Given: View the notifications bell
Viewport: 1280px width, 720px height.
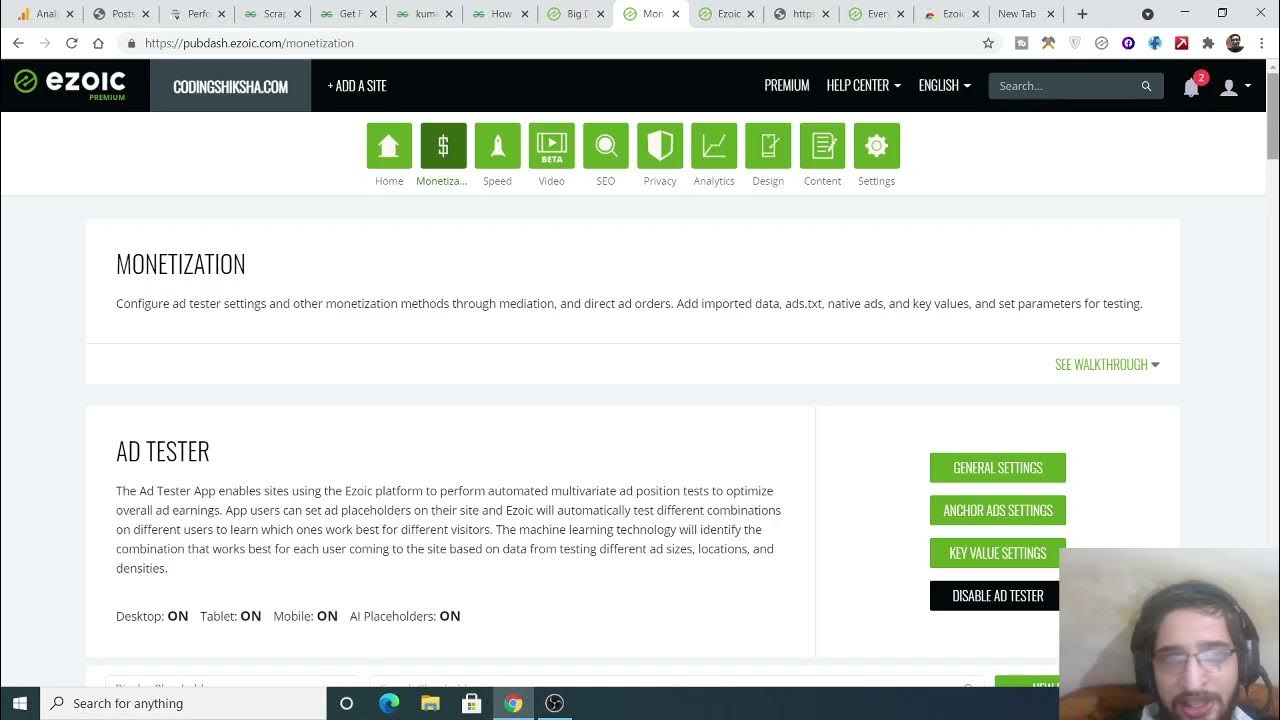Looking at the screenshot, I should tap(1191, 87).
